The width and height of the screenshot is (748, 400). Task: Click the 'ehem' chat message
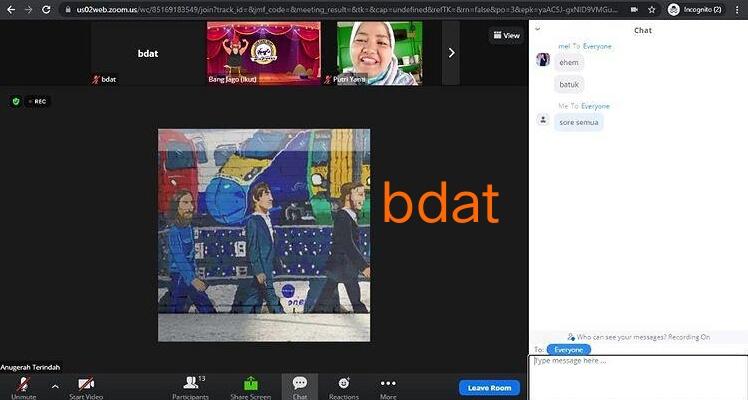point(569,62)
